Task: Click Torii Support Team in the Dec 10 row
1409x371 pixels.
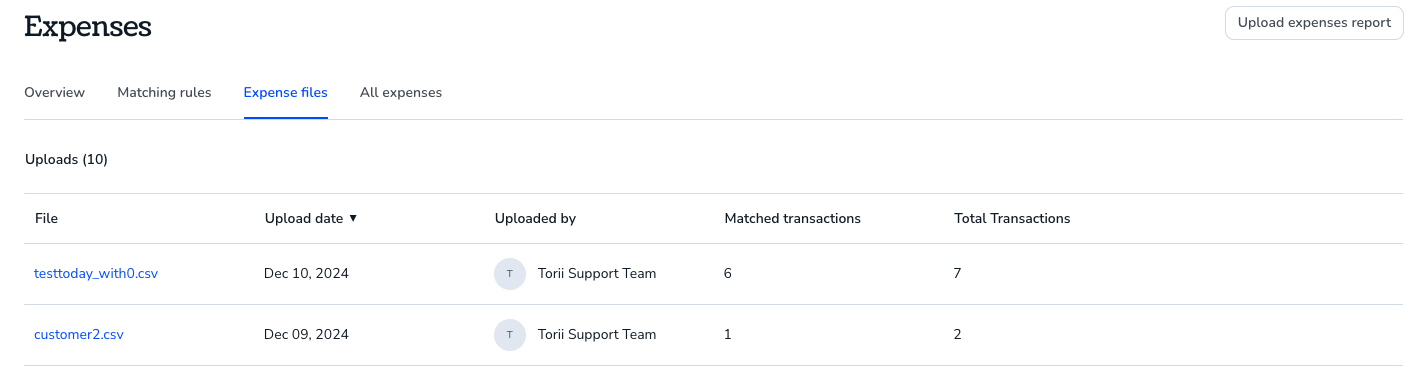Action: coord(597,273)
